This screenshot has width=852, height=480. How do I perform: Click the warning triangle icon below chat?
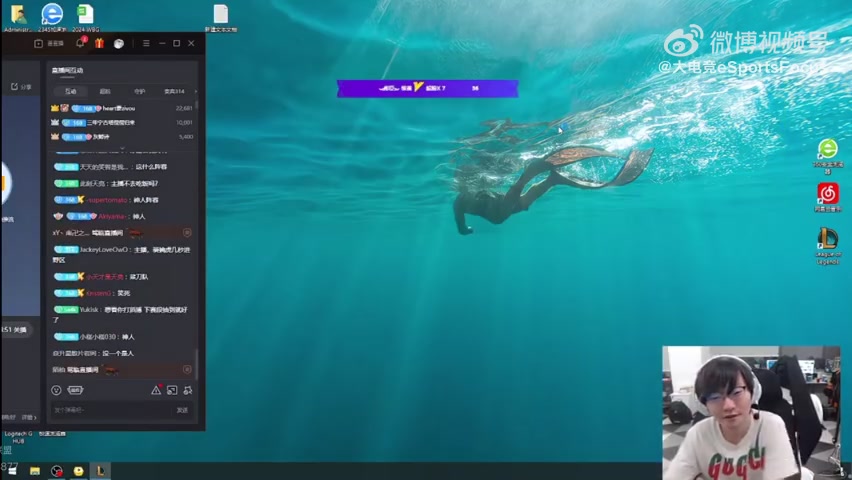(156, 390)
